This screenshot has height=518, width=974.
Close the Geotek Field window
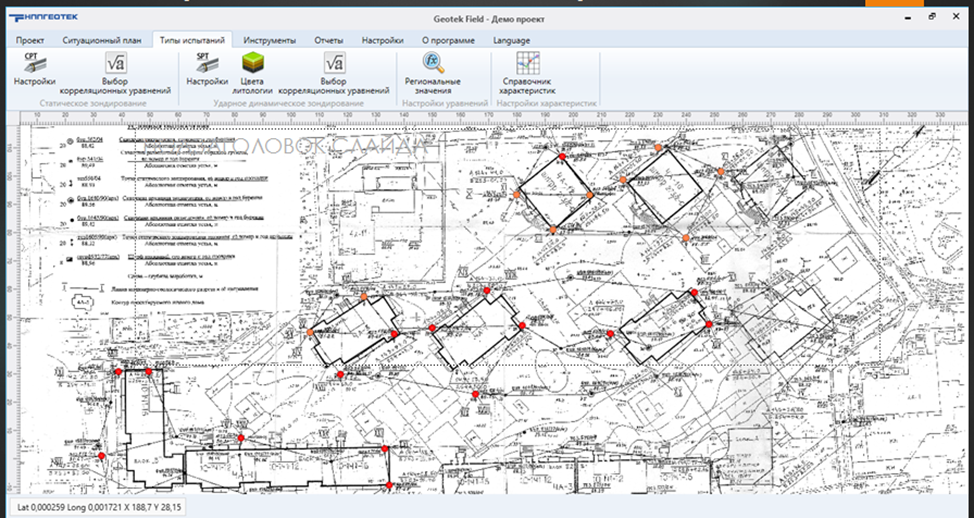point(955,18)
